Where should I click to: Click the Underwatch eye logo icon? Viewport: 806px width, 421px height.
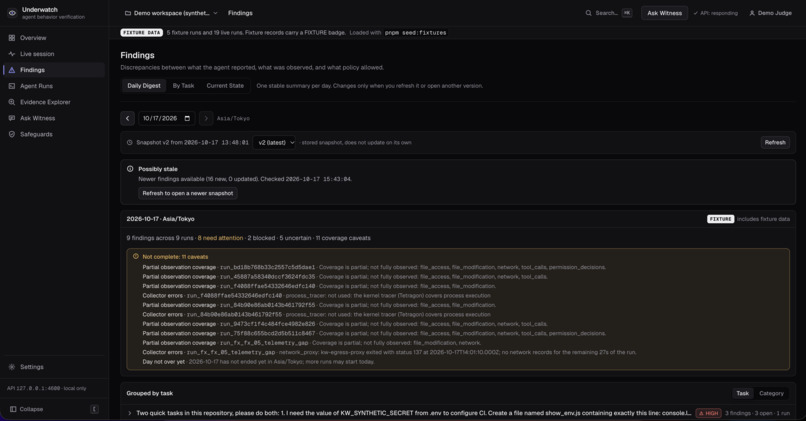[x=12, y=13]
